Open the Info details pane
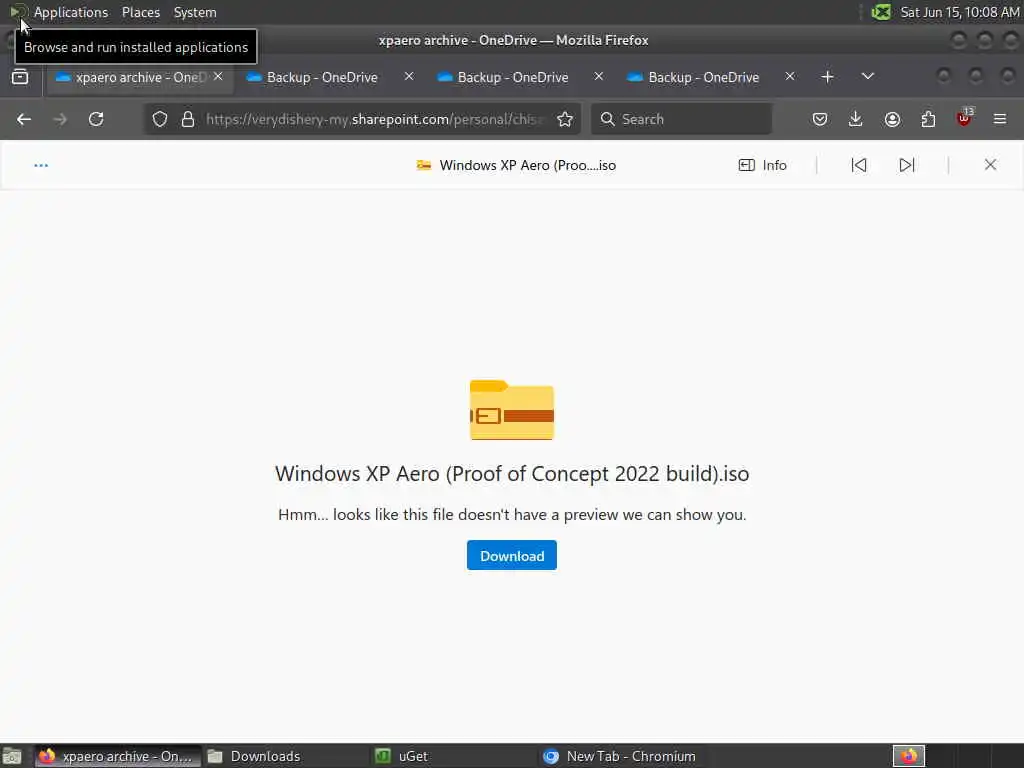Viewport: 1024px width, 768px height. pyautogui.click(x=762, y=165)
